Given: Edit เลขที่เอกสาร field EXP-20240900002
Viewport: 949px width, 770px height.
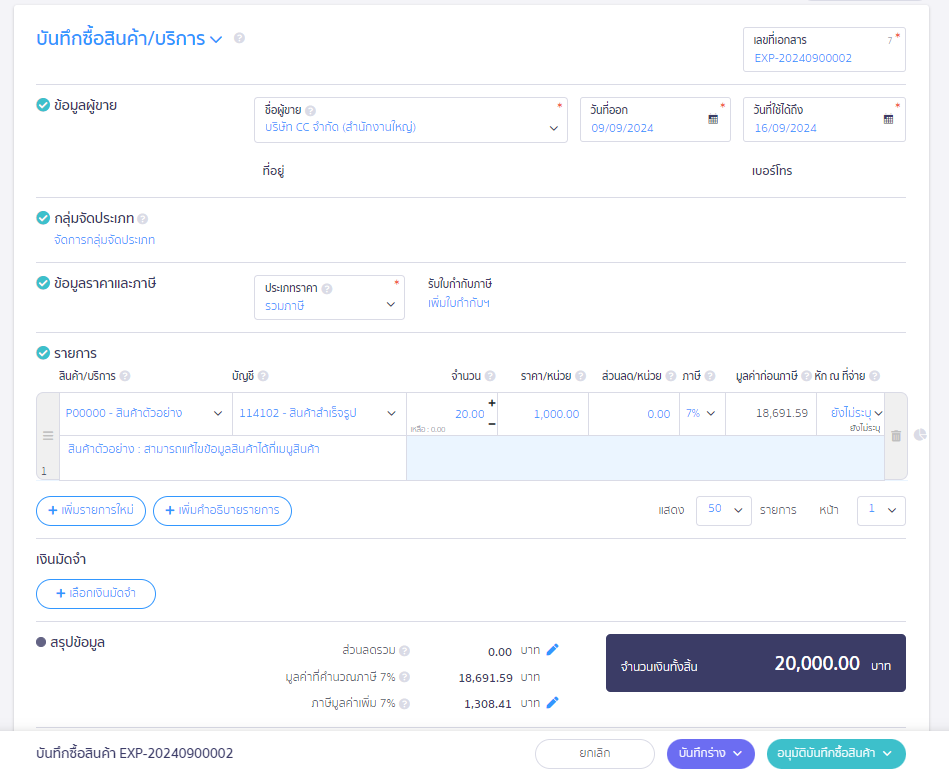Looking at the screenshot, I should [824, 50].
